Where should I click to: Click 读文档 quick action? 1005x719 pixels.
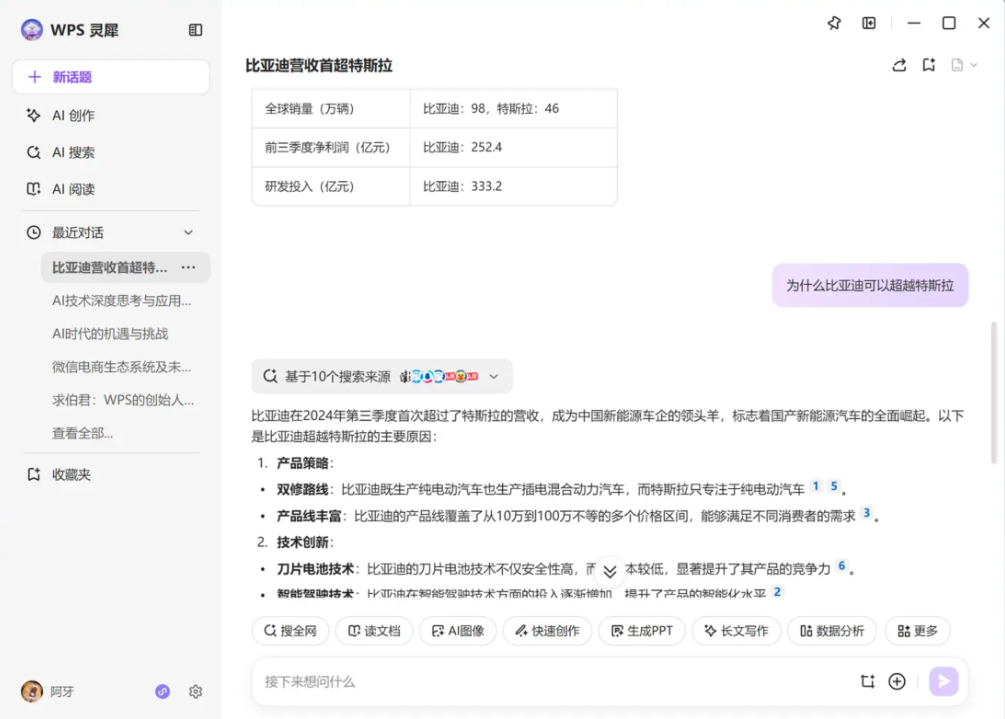coord(374,631)
